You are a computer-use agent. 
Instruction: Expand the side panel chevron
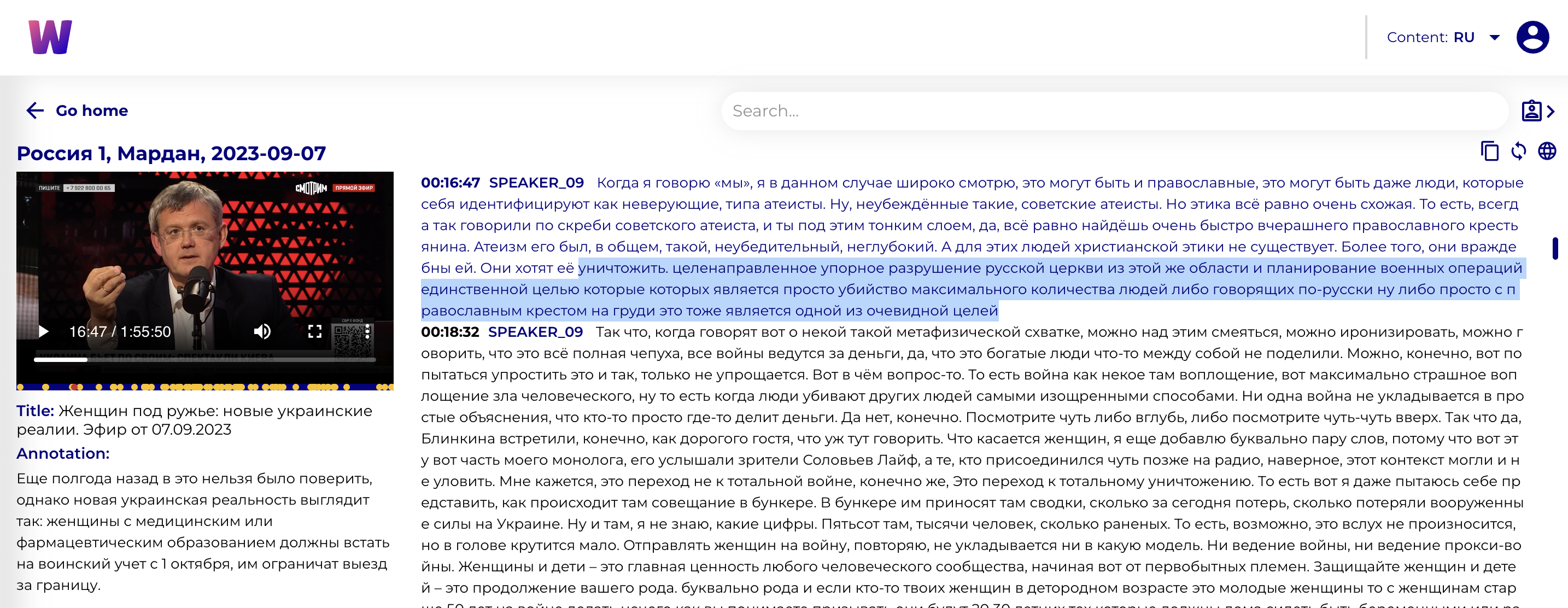pos(1551,112)
